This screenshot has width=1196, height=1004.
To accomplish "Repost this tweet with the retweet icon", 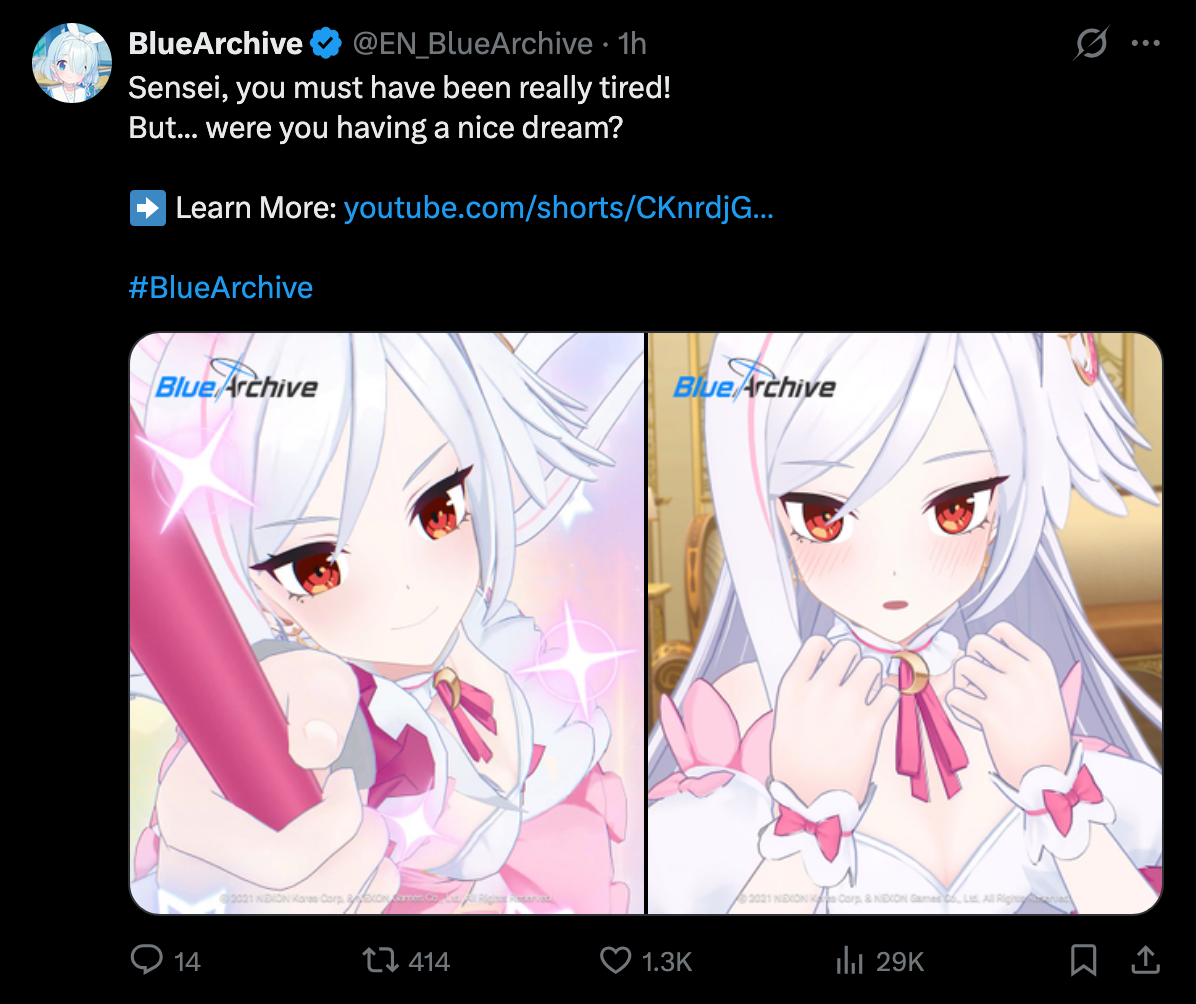I will [380, 960].
